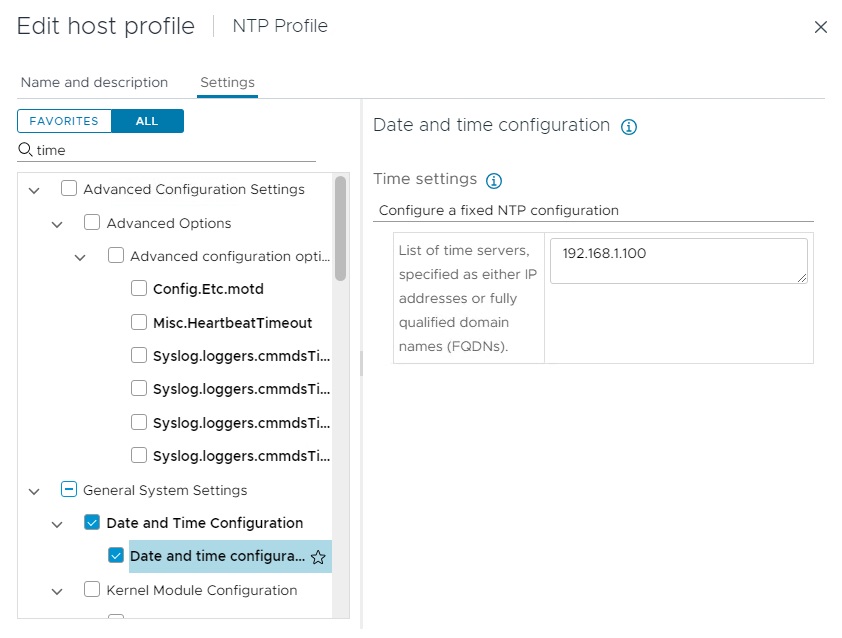Click the settings tree vertical scrollbar
The height and width of the screenshot is (638, 842).
pyautogui.click(x=341, y=228)
